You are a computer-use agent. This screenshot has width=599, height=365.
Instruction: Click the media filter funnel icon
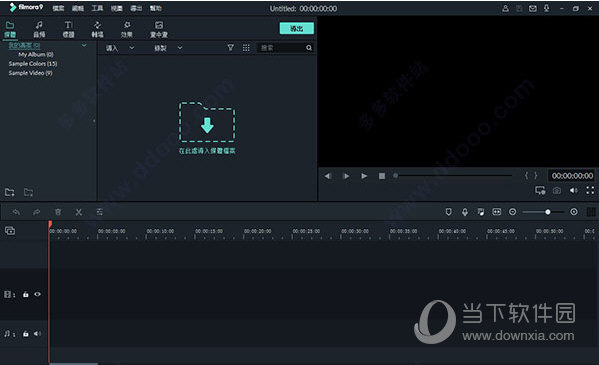click(x=230, y=48)
